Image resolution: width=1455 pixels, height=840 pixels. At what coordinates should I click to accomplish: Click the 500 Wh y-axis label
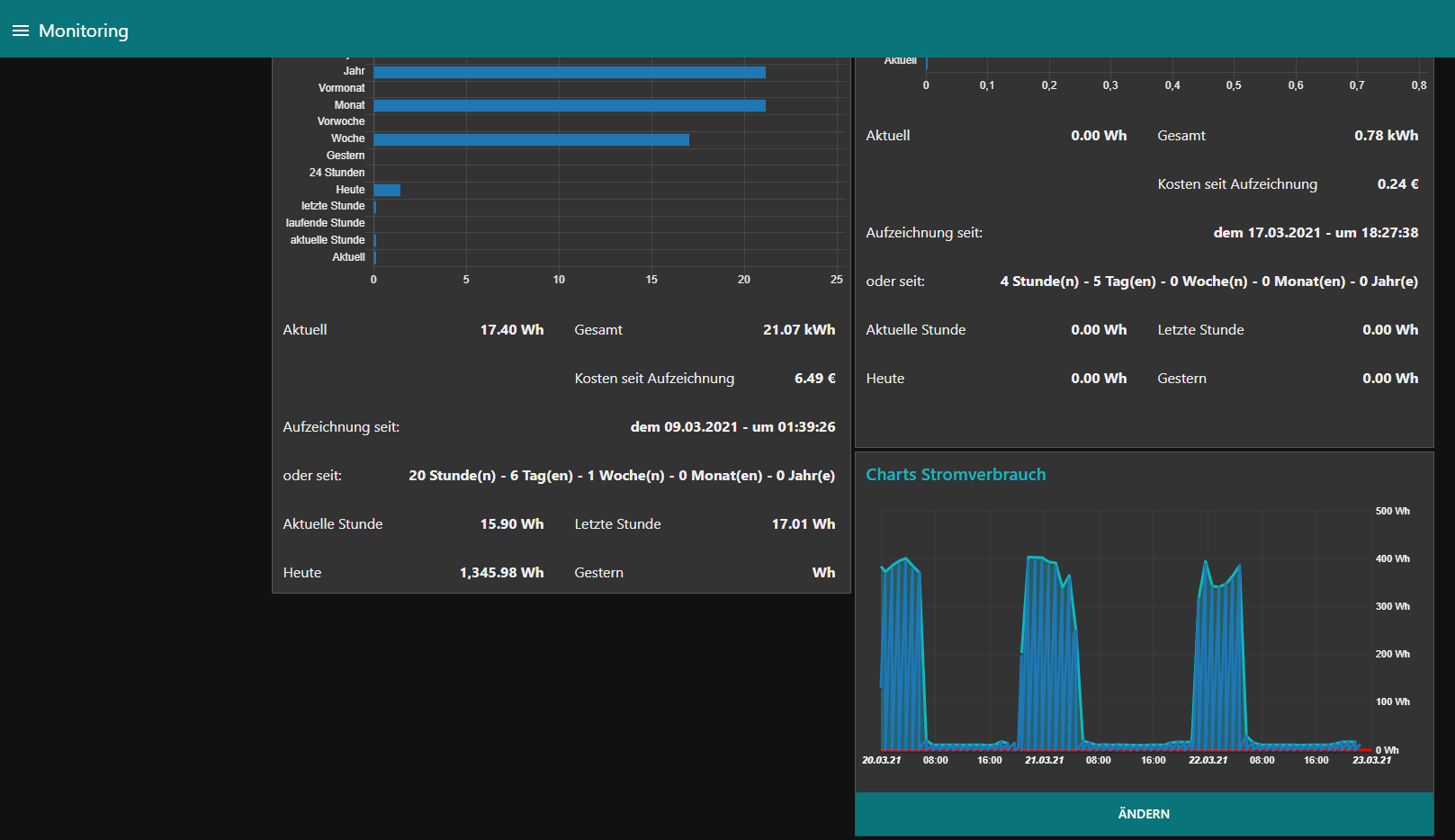click(1392, 511)
